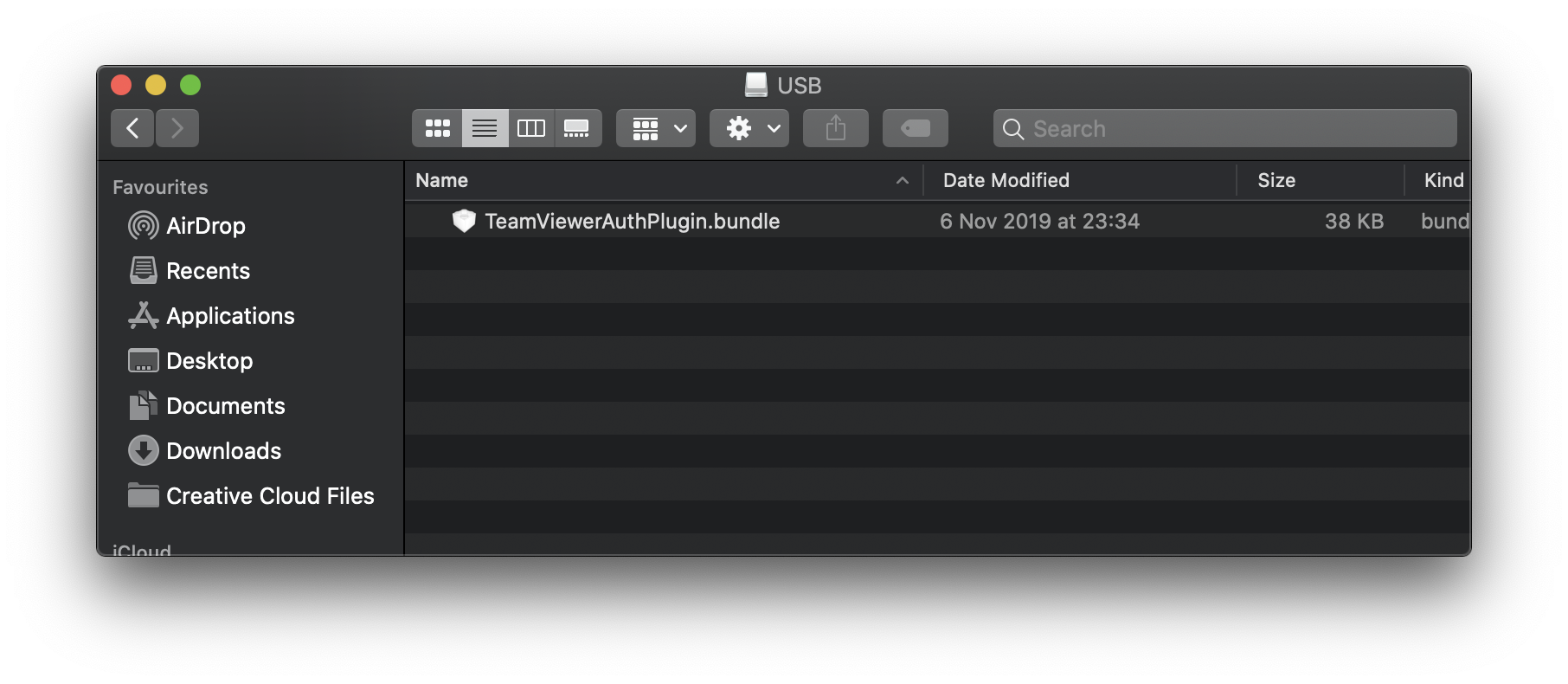Switch to gallery view mode

(577, 127)
